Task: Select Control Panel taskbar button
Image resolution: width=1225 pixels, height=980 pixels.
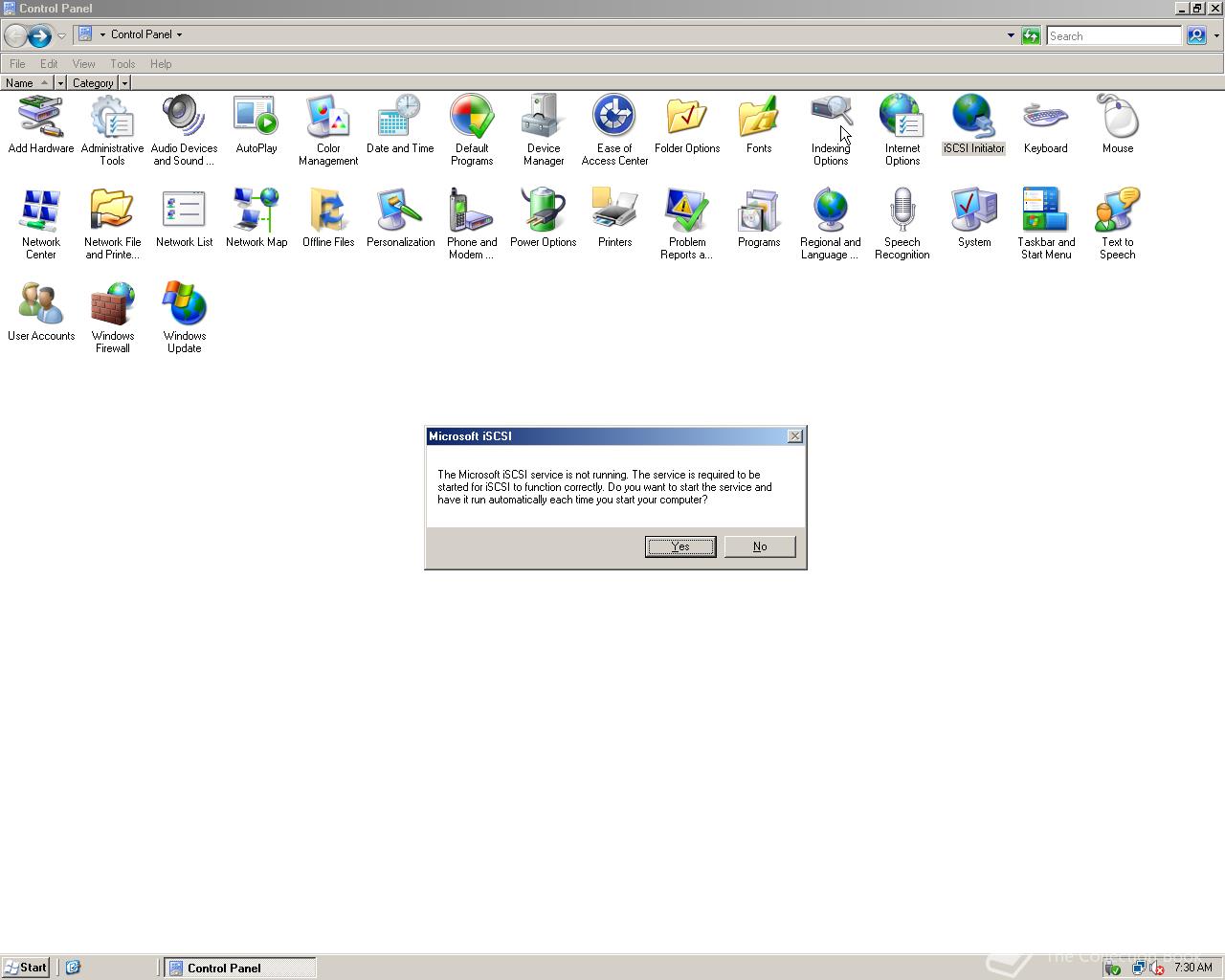Action: coord(239,968)
